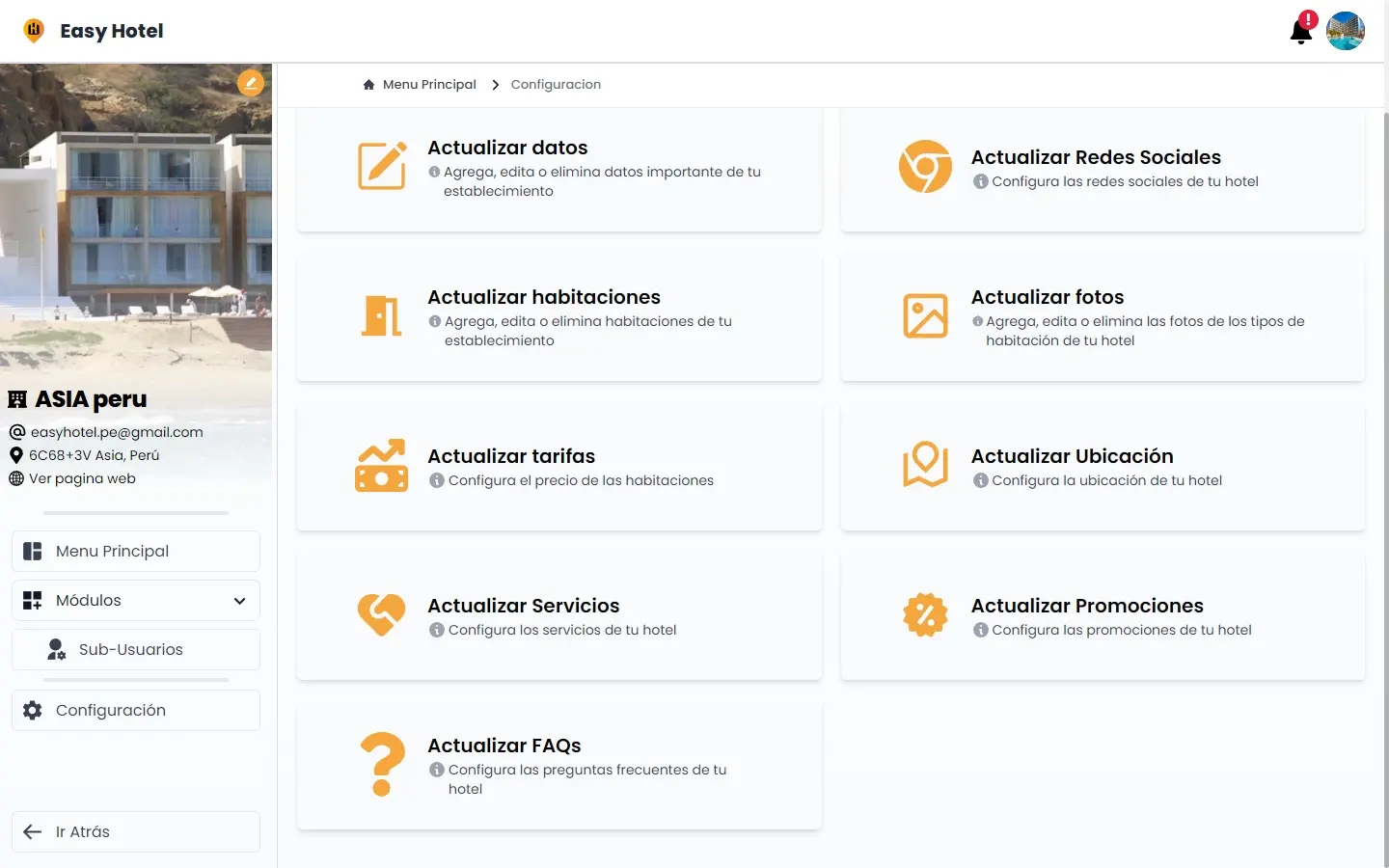Click the home icon in the breadcrumb
This screenshot has width=1389, height=868.
(x=368, y=84)
